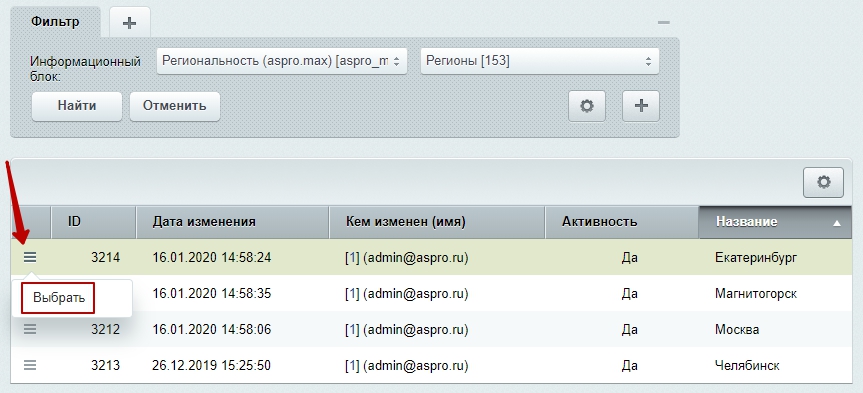Click Да in the Москва row
This screenshot has height=393, width=863.
coord(629,330)
